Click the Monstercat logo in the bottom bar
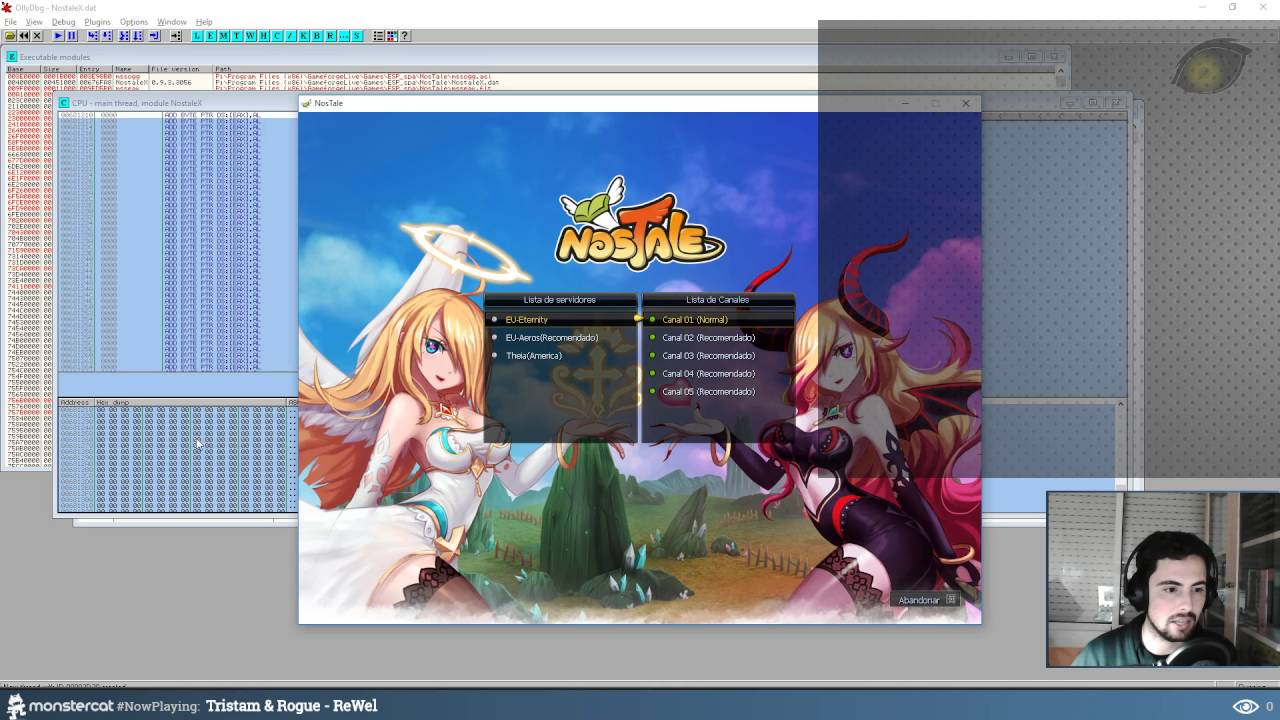Screen dimensions: 1280x720 click(60, 706)
